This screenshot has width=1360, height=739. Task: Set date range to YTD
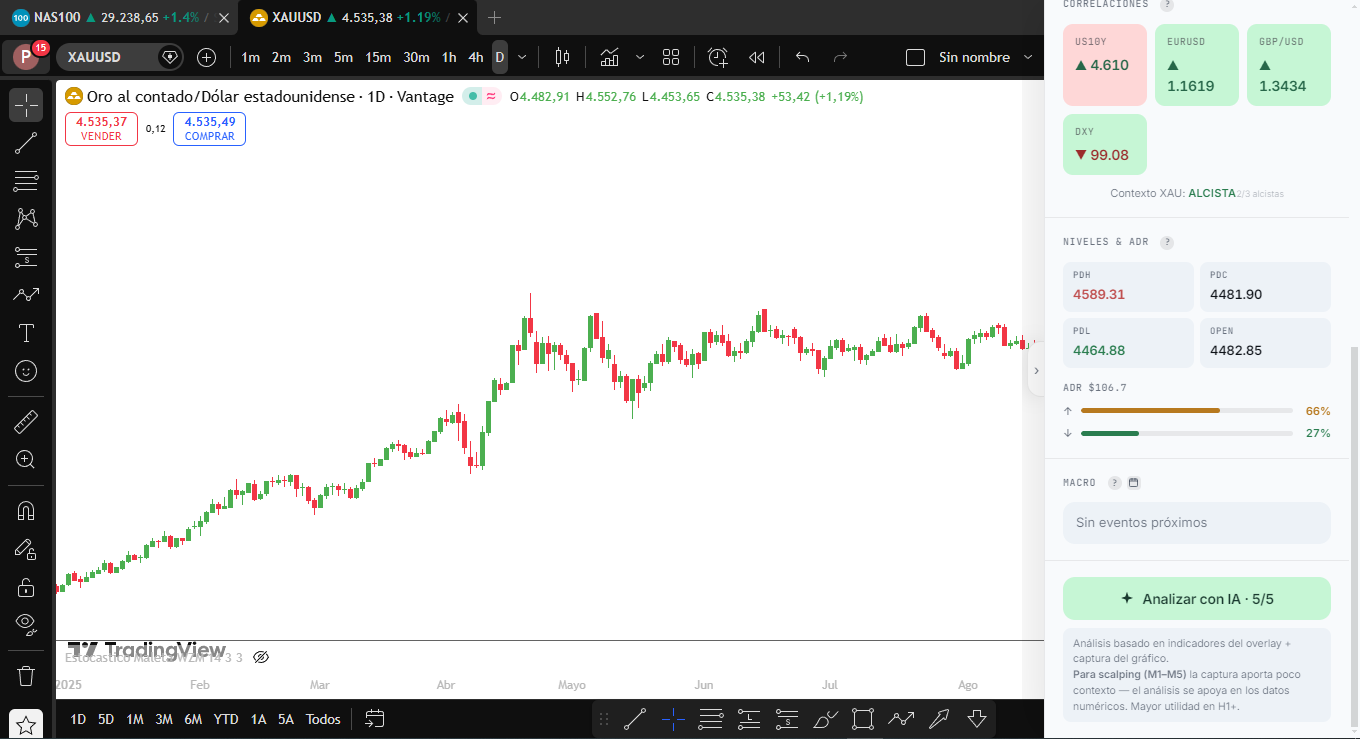(226, 719)
